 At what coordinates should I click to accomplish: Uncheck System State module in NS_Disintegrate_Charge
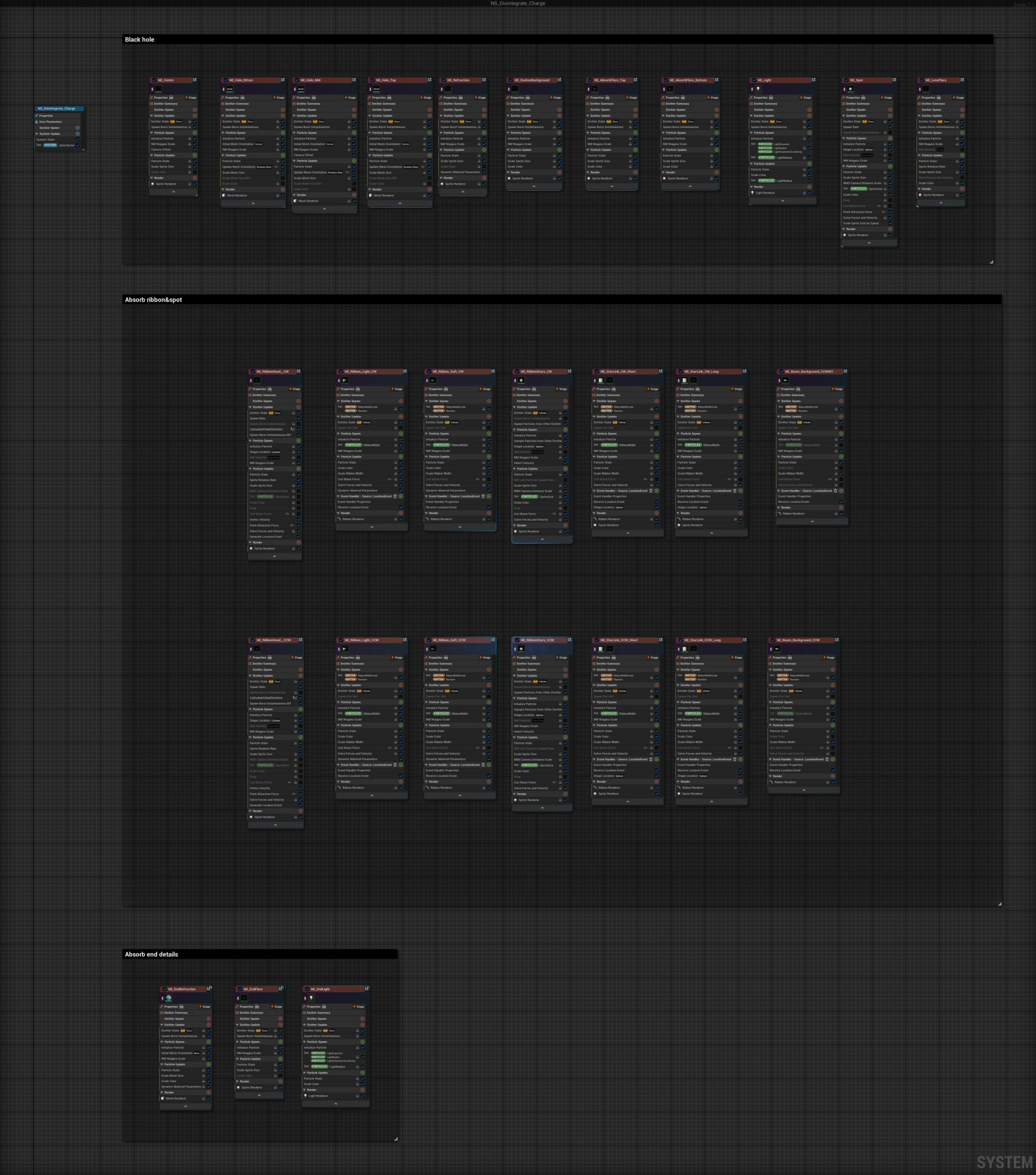pos(78,139)
